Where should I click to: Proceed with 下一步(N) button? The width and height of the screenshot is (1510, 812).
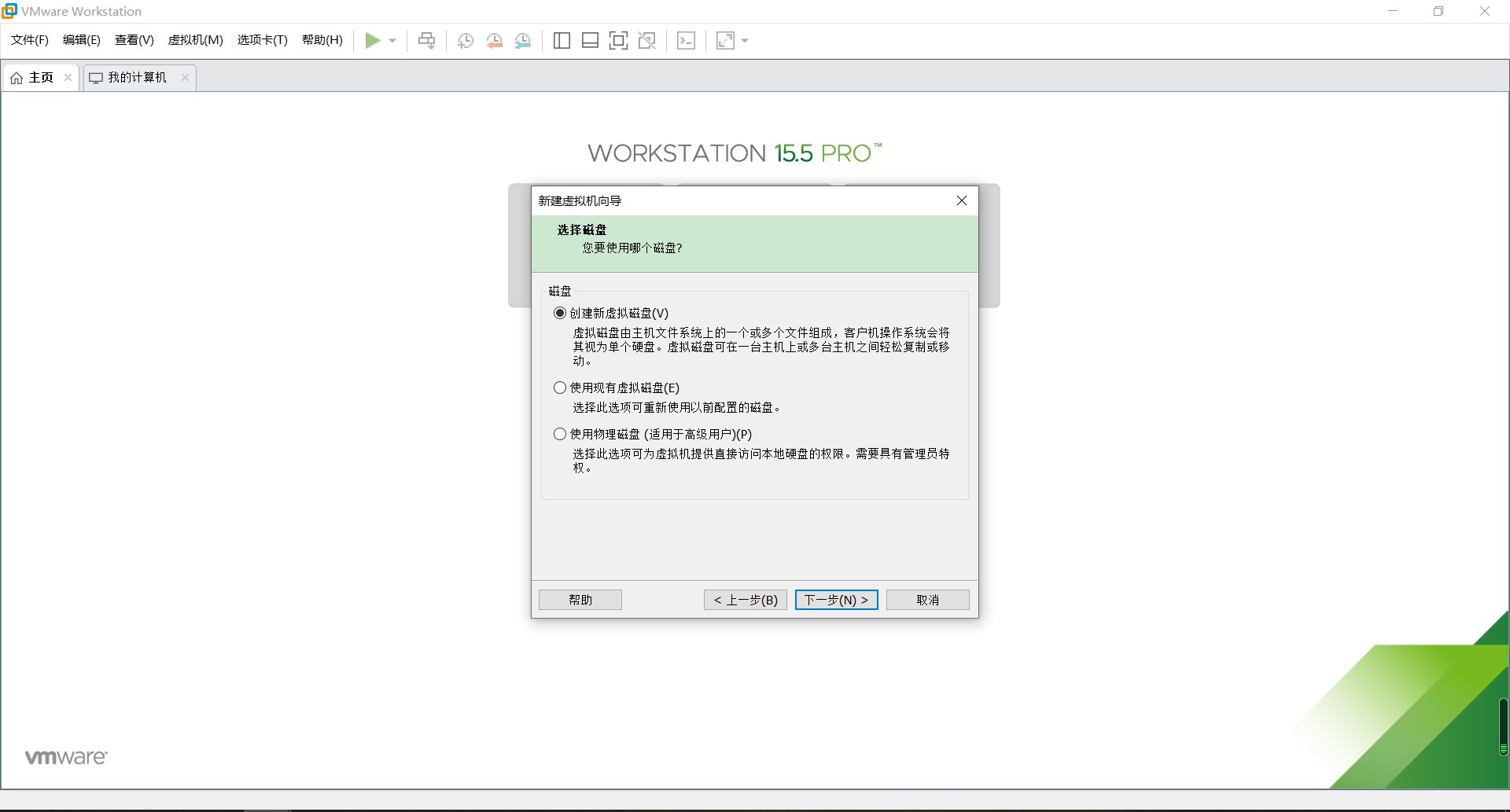point(837,600)
